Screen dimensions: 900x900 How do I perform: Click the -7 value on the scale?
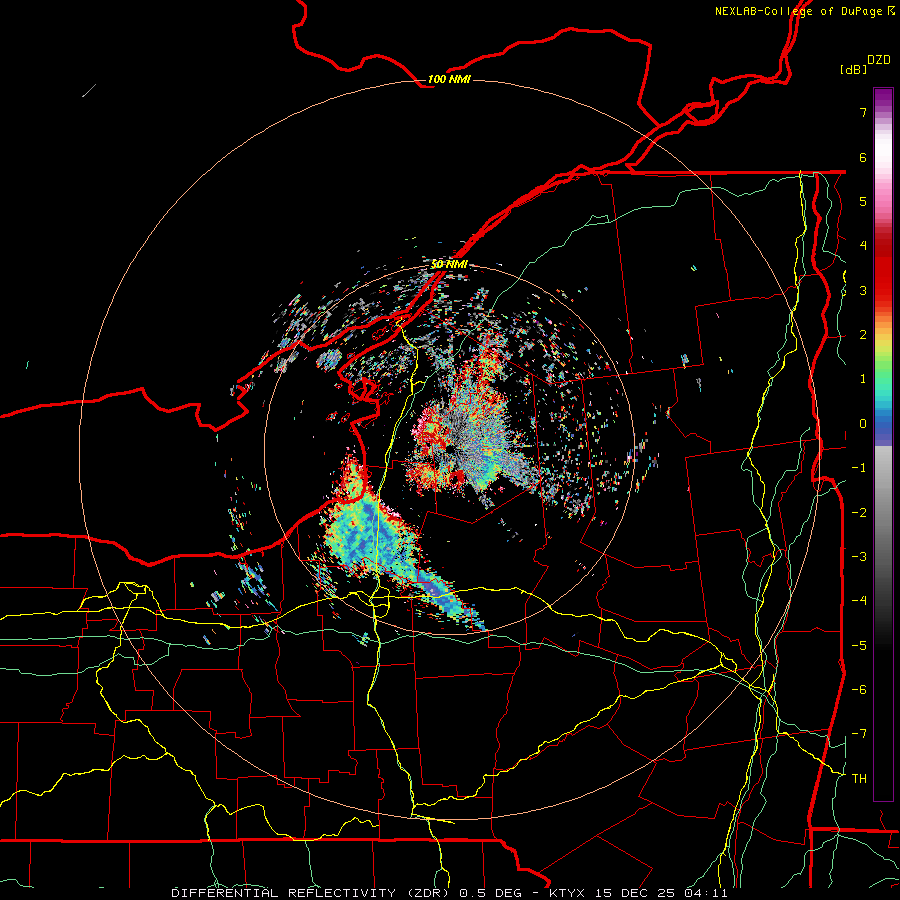point(859,734)
